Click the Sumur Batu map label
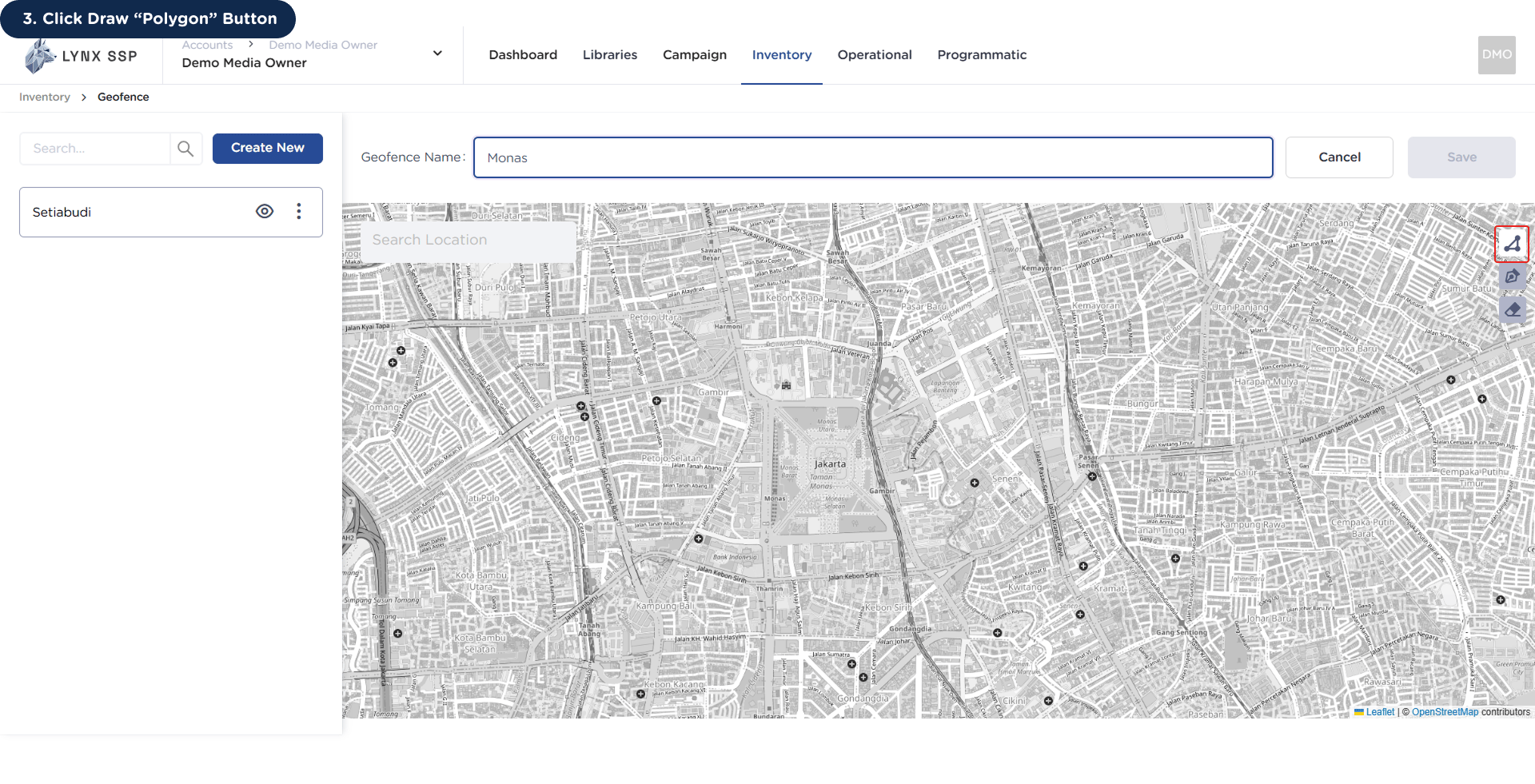The image size is (1535, 784). tap(1467, 289)
